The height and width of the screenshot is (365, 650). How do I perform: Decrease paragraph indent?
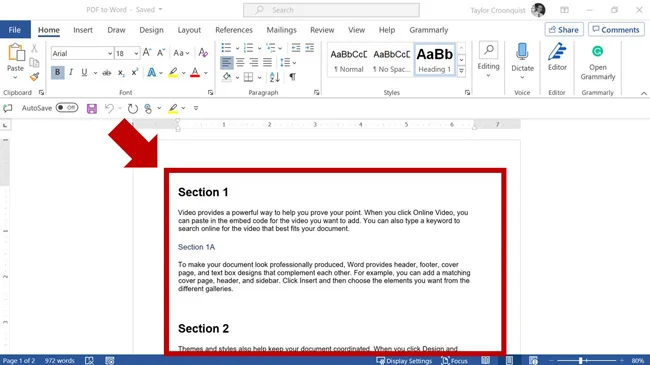point(296,48)
